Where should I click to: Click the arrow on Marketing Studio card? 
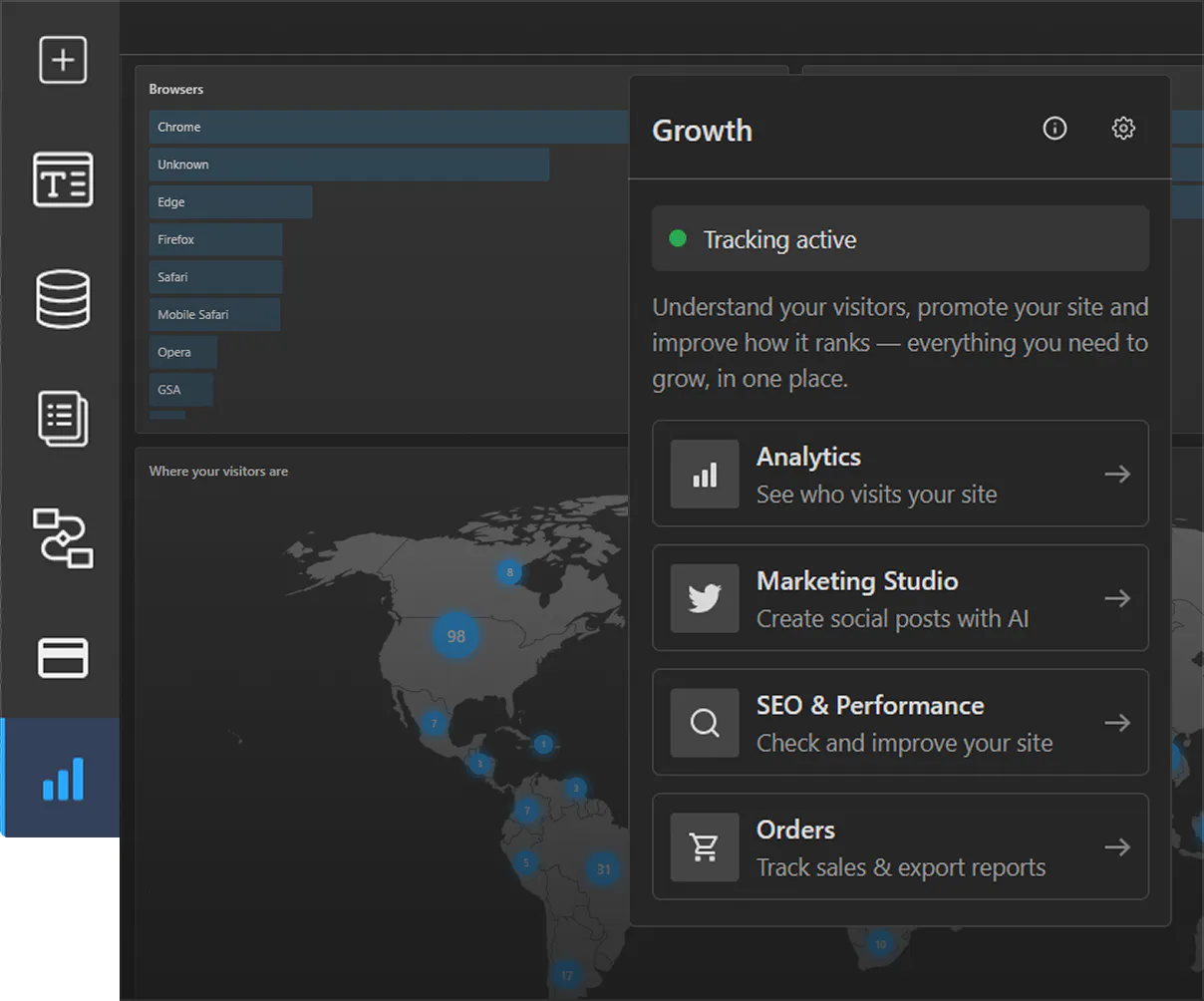(x=1117, y=598)
